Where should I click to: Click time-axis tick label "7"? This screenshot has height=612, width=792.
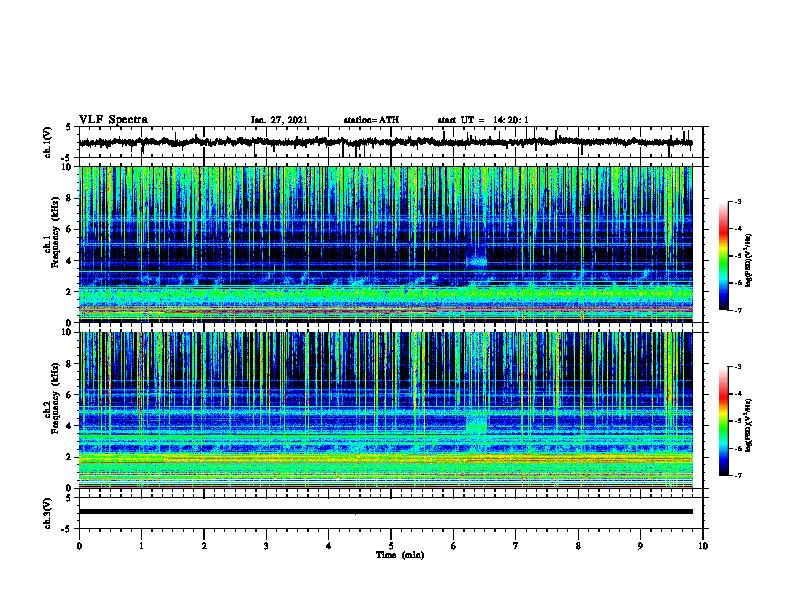pyautogui.click(x=516, y=546)
